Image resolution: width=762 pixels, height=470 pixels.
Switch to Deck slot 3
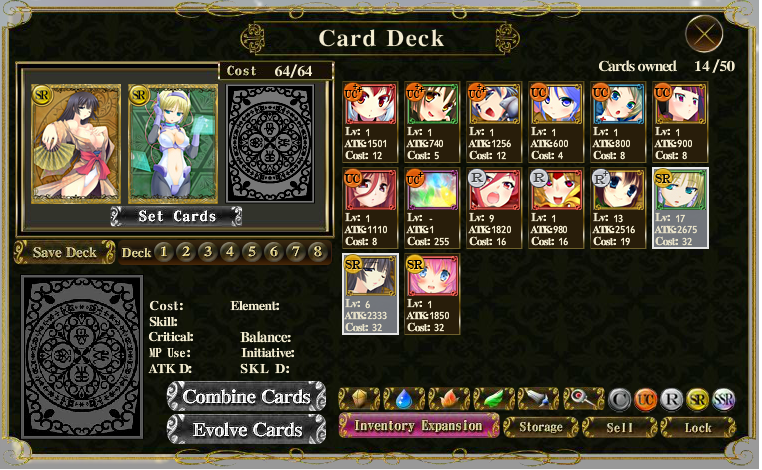[x=208, y=252]
